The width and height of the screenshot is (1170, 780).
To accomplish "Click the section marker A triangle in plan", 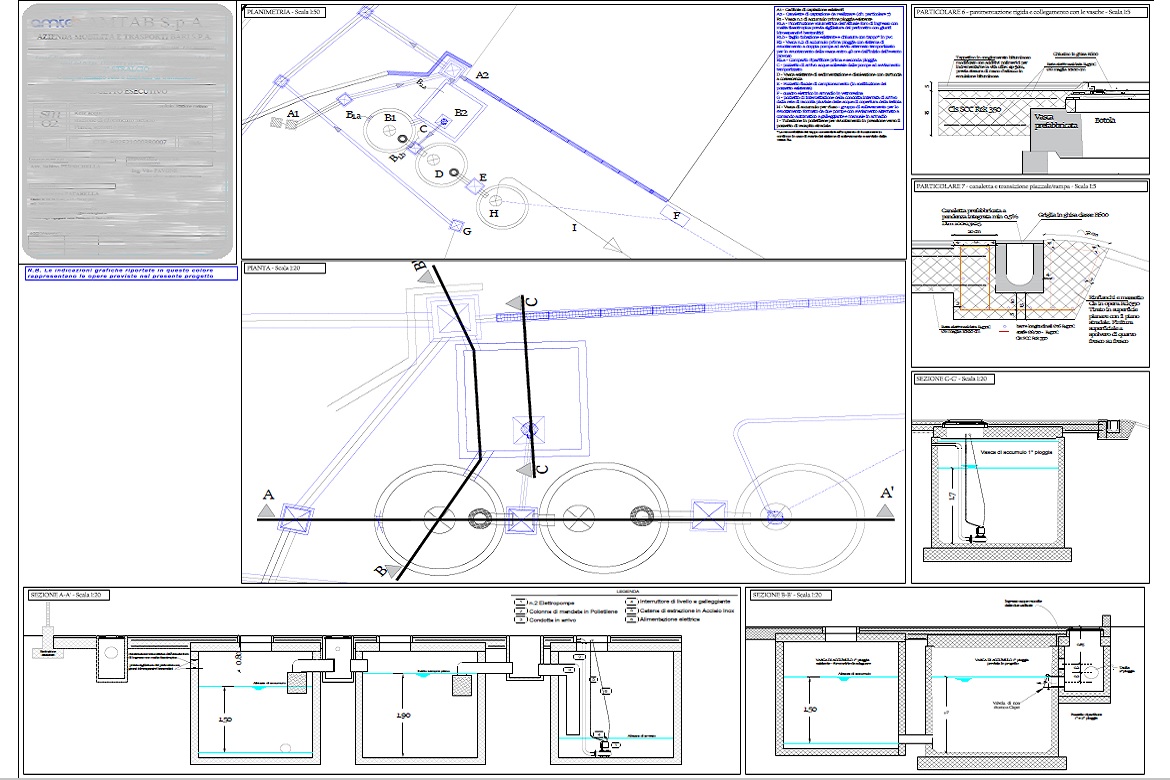I will (267, 511).
